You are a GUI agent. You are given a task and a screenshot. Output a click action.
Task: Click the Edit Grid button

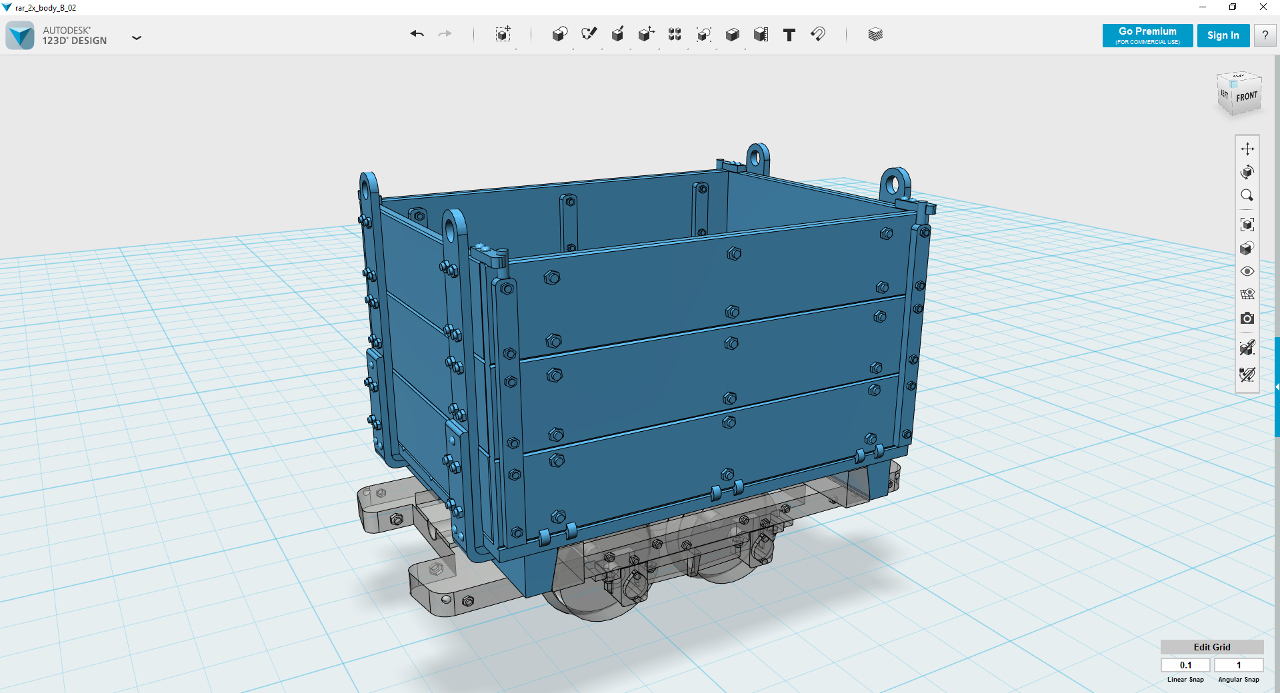[1212, 647]
